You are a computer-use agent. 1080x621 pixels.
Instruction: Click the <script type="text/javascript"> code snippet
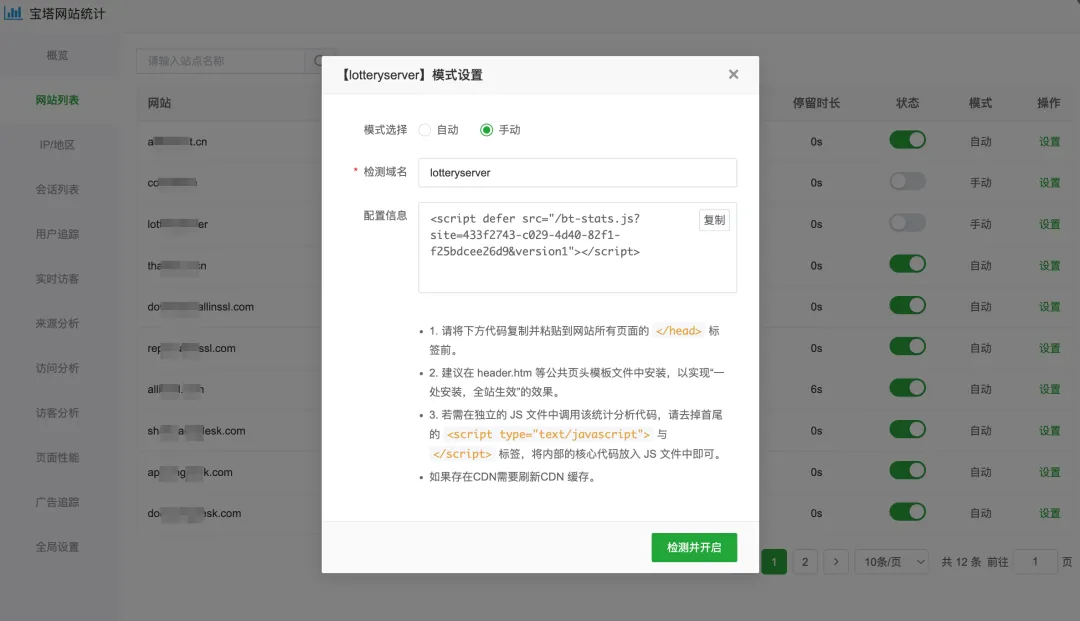coord(548,434)
